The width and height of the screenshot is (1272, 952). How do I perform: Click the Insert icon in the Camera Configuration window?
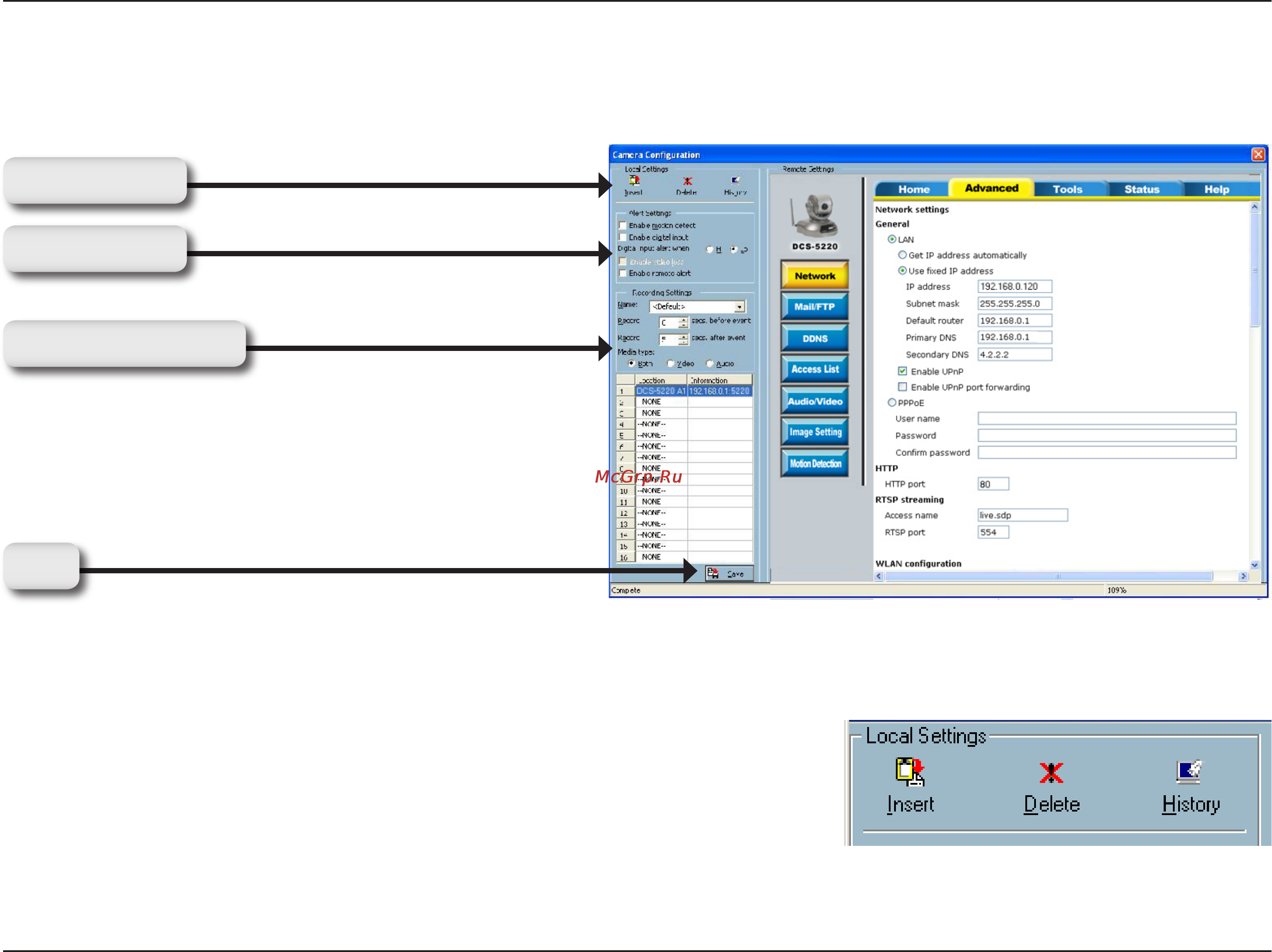[x=634, y=181]
